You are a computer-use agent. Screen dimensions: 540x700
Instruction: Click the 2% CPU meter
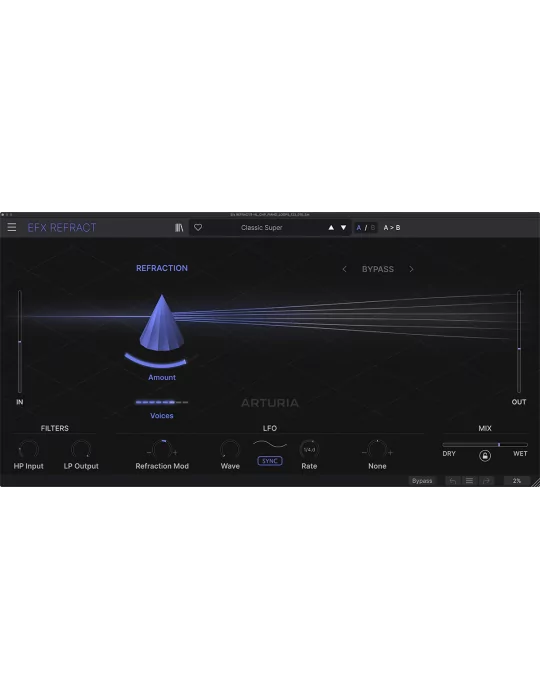click(x=517, y=481)
